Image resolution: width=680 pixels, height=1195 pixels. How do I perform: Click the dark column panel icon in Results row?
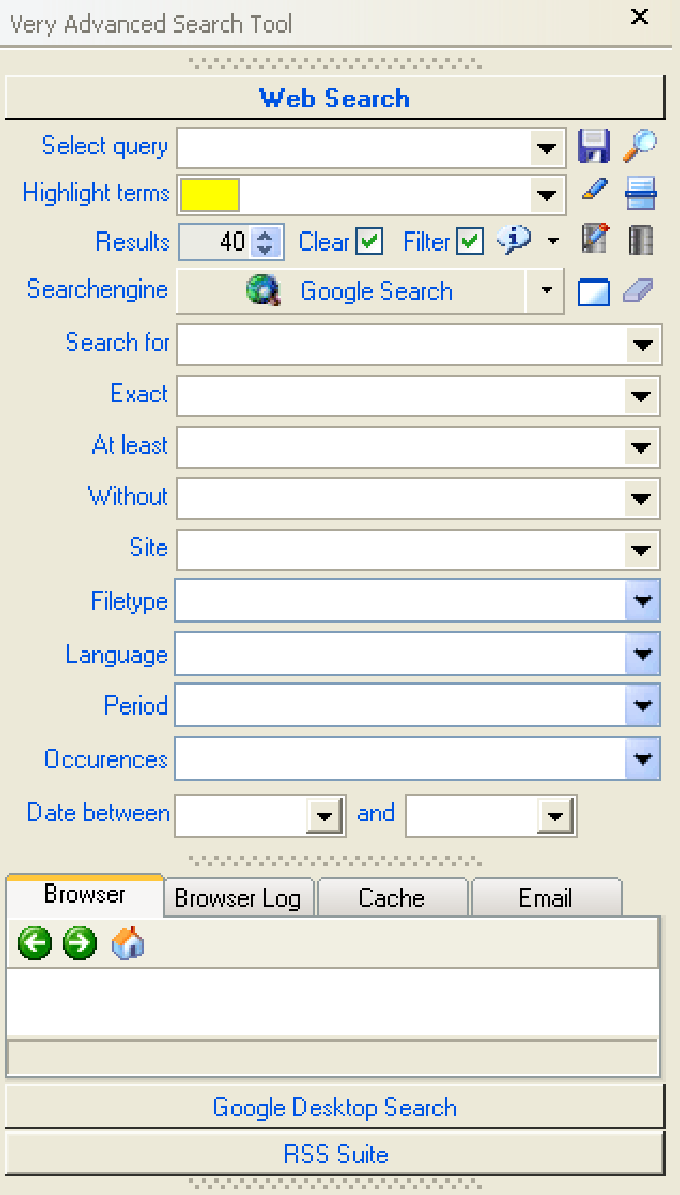[640, 241]
